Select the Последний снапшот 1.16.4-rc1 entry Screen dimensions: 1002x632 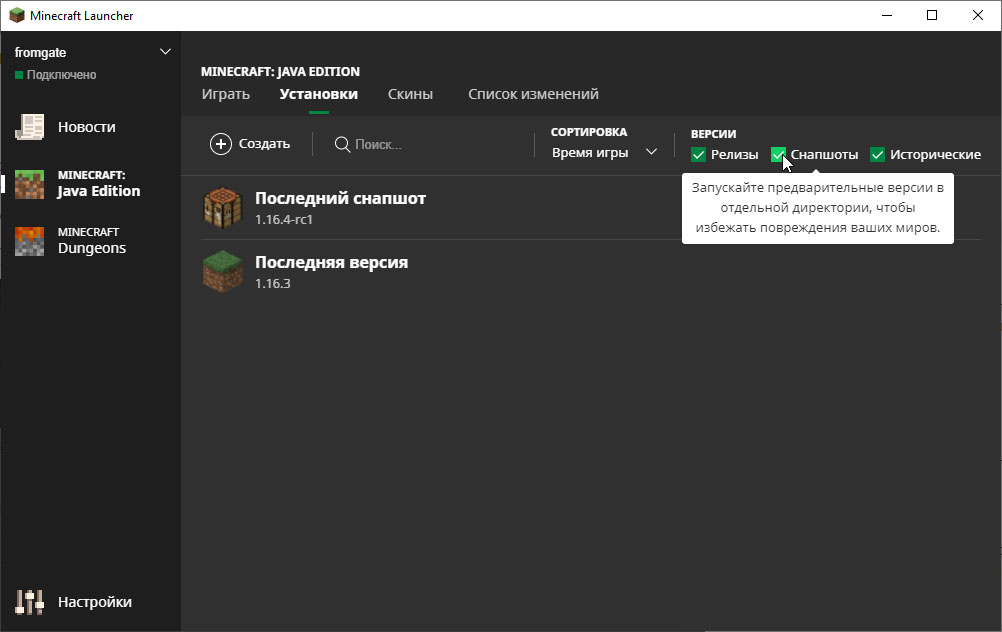[340, 207]
